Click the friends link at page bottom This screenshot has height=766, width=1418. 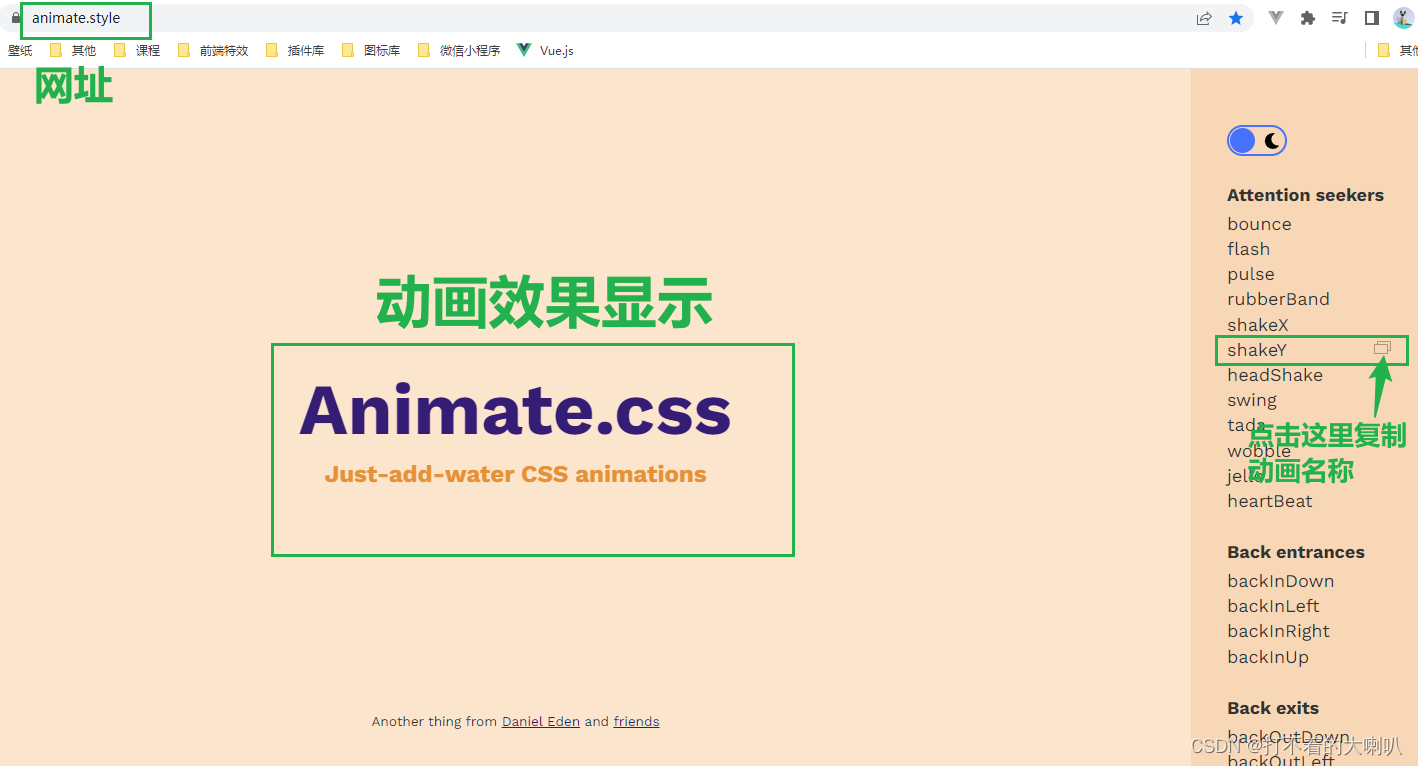point(636,721)
